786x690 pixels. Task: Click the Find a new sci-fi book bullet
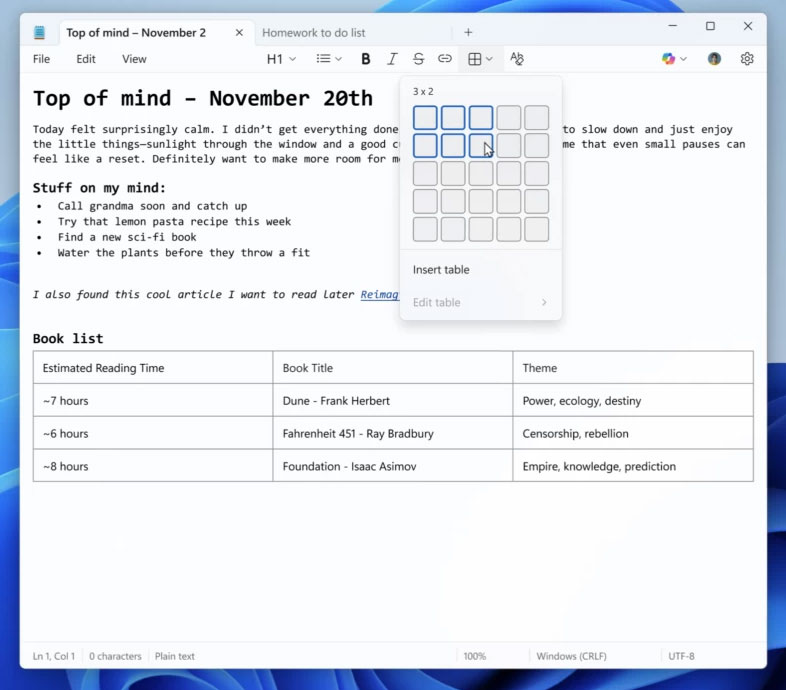point(127,237)
